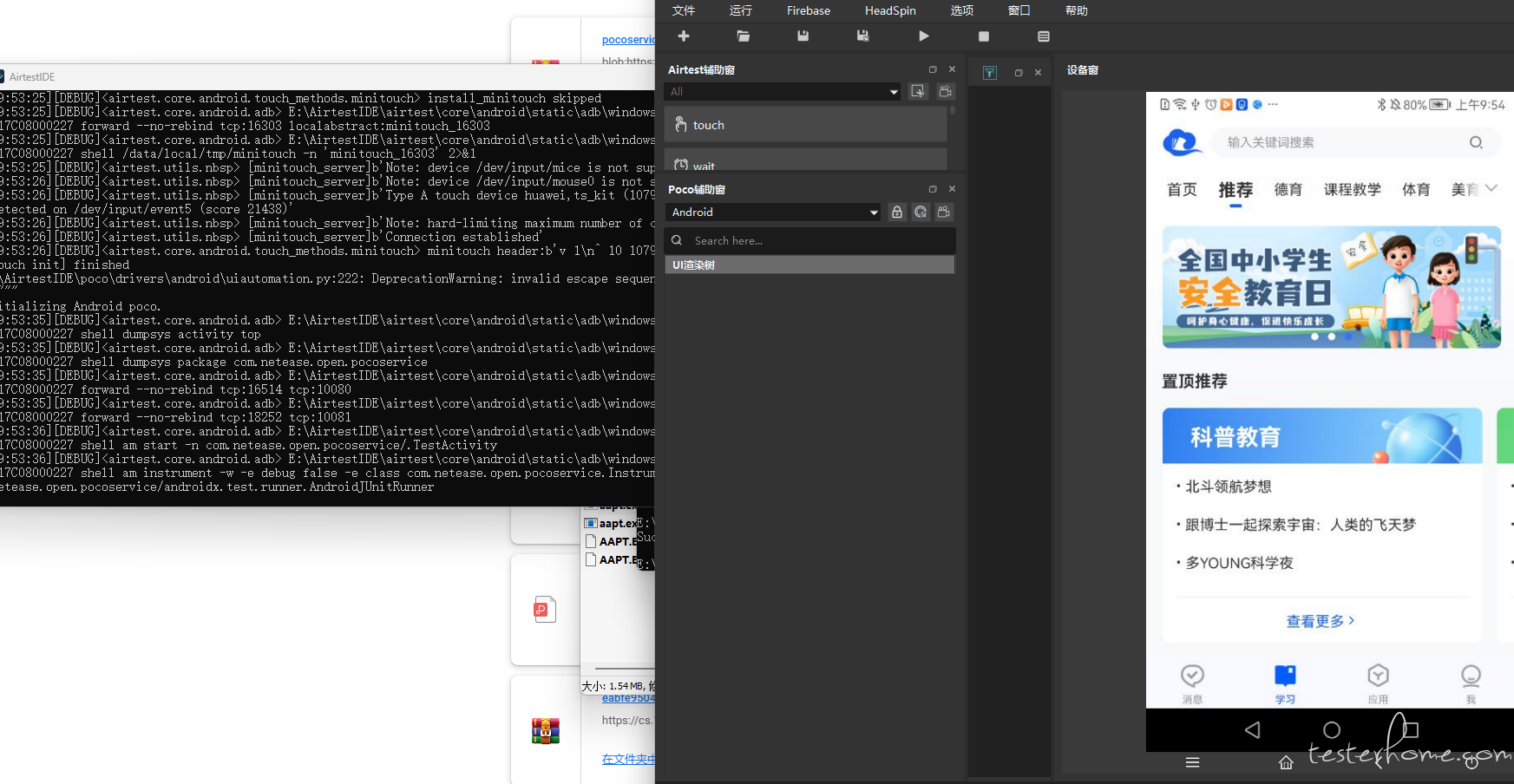
Task: Tap the 查看更多 link
Action: coord(1321,621)
